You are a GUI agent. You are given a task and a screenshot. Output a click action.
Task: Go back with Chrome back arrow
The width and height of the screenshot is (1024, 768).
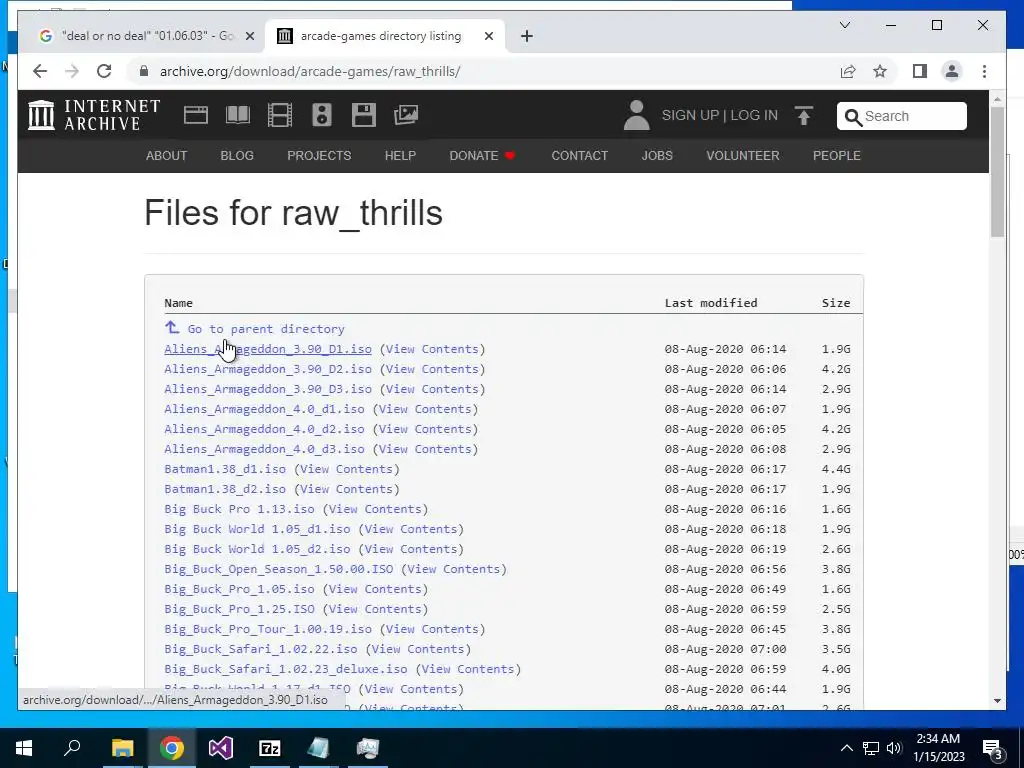pos(40,71)
